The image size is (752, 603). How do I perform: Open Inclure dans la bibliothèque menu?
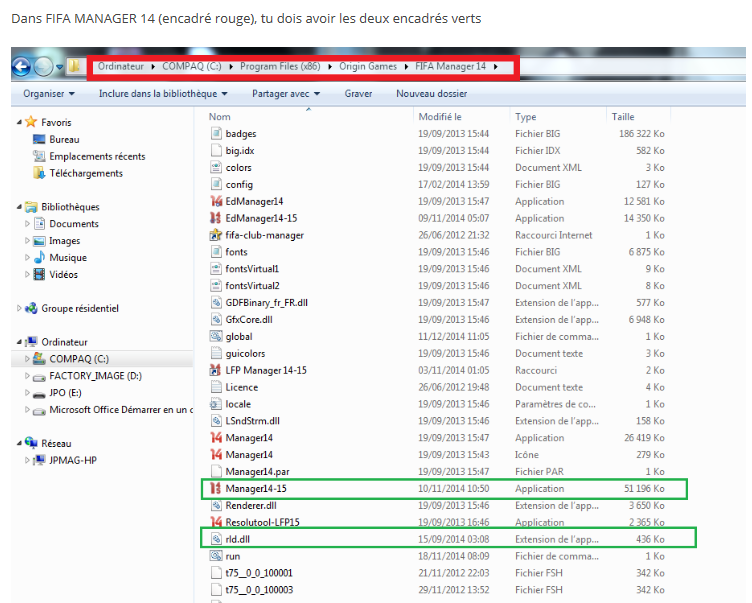tap(163, 94)
